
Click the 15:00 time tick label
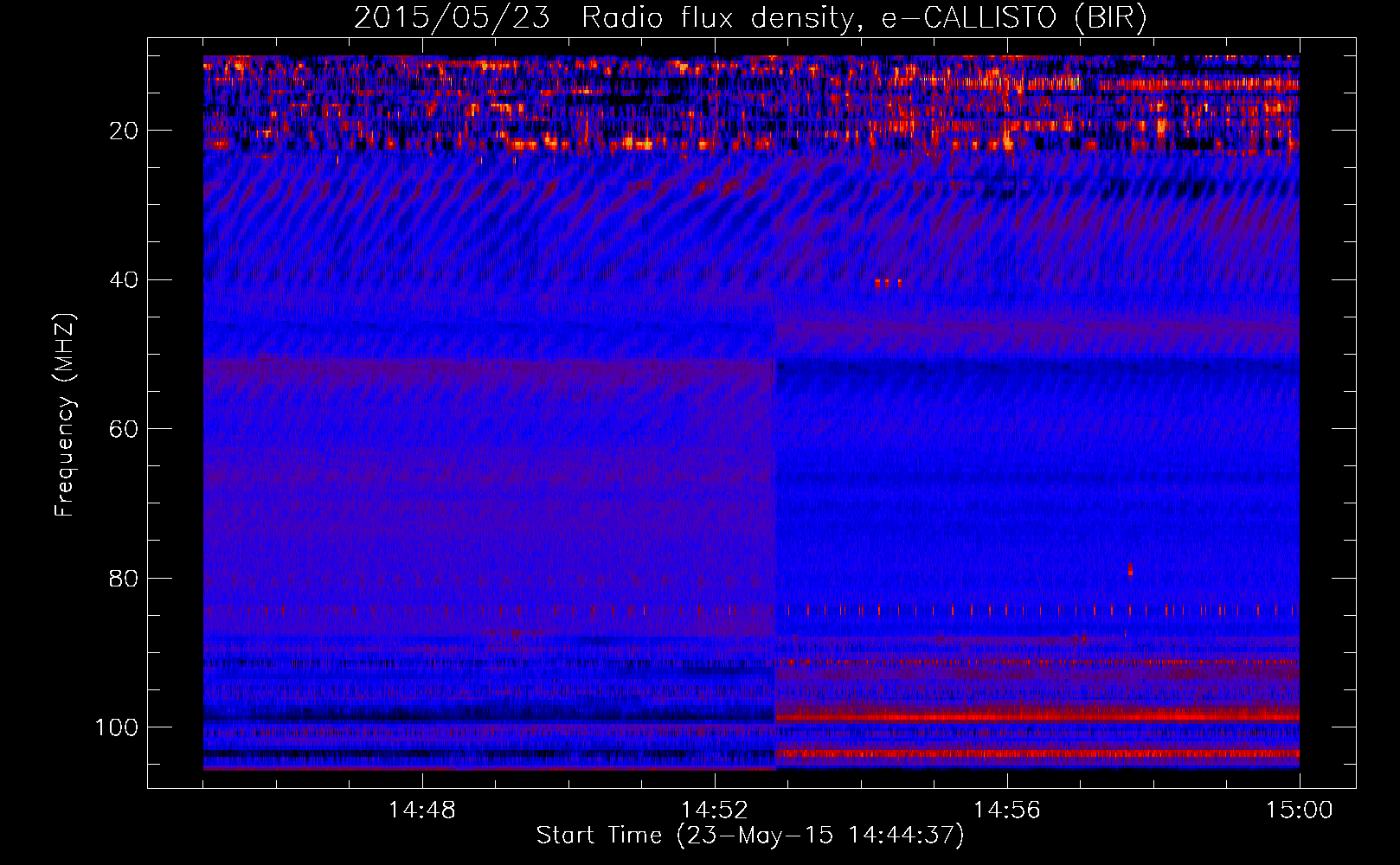point(1300,811)
